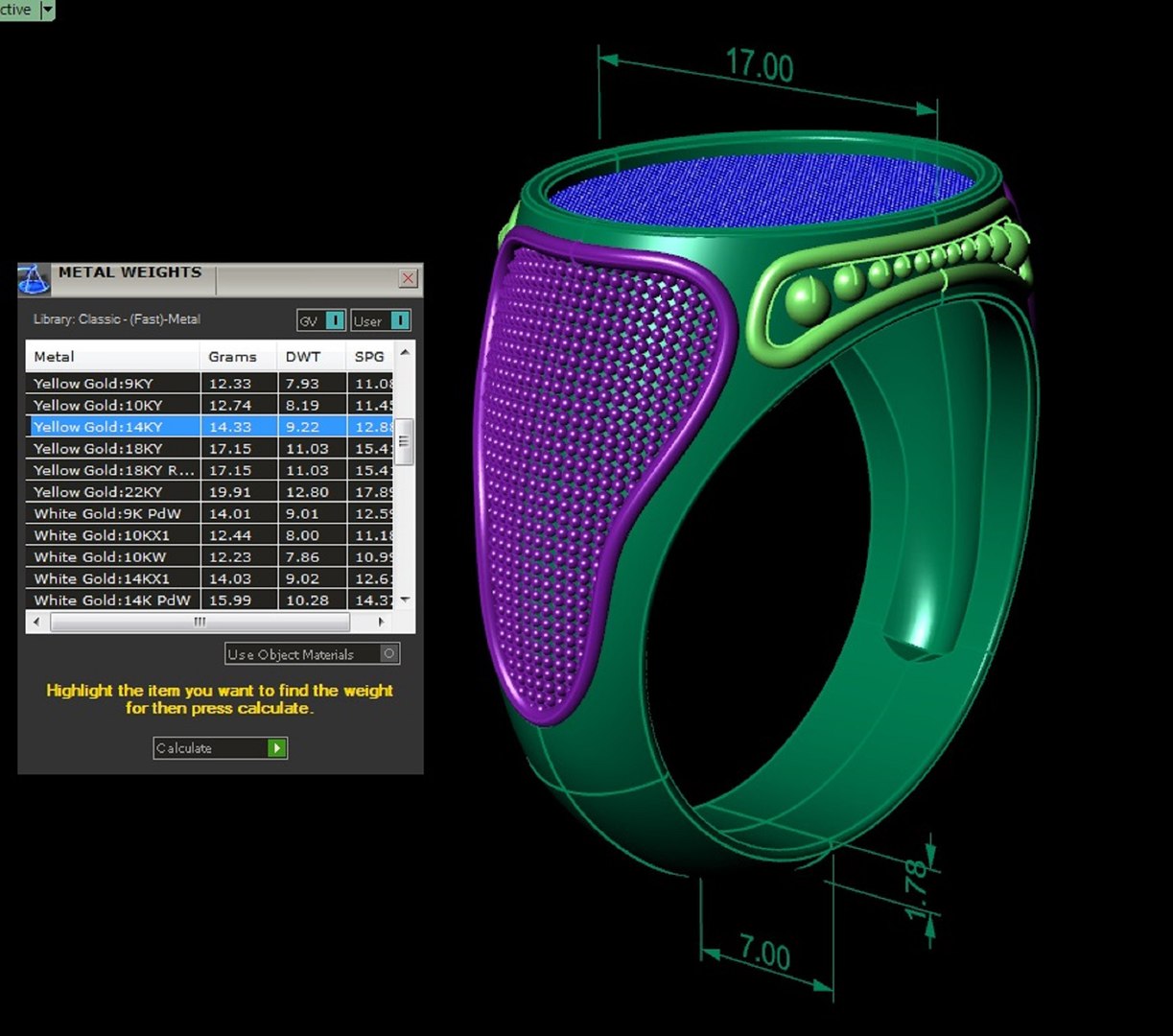Viewport: 1173px width, 1036px height.
Task: Enable Use Object Materials option
Action: 312,654
